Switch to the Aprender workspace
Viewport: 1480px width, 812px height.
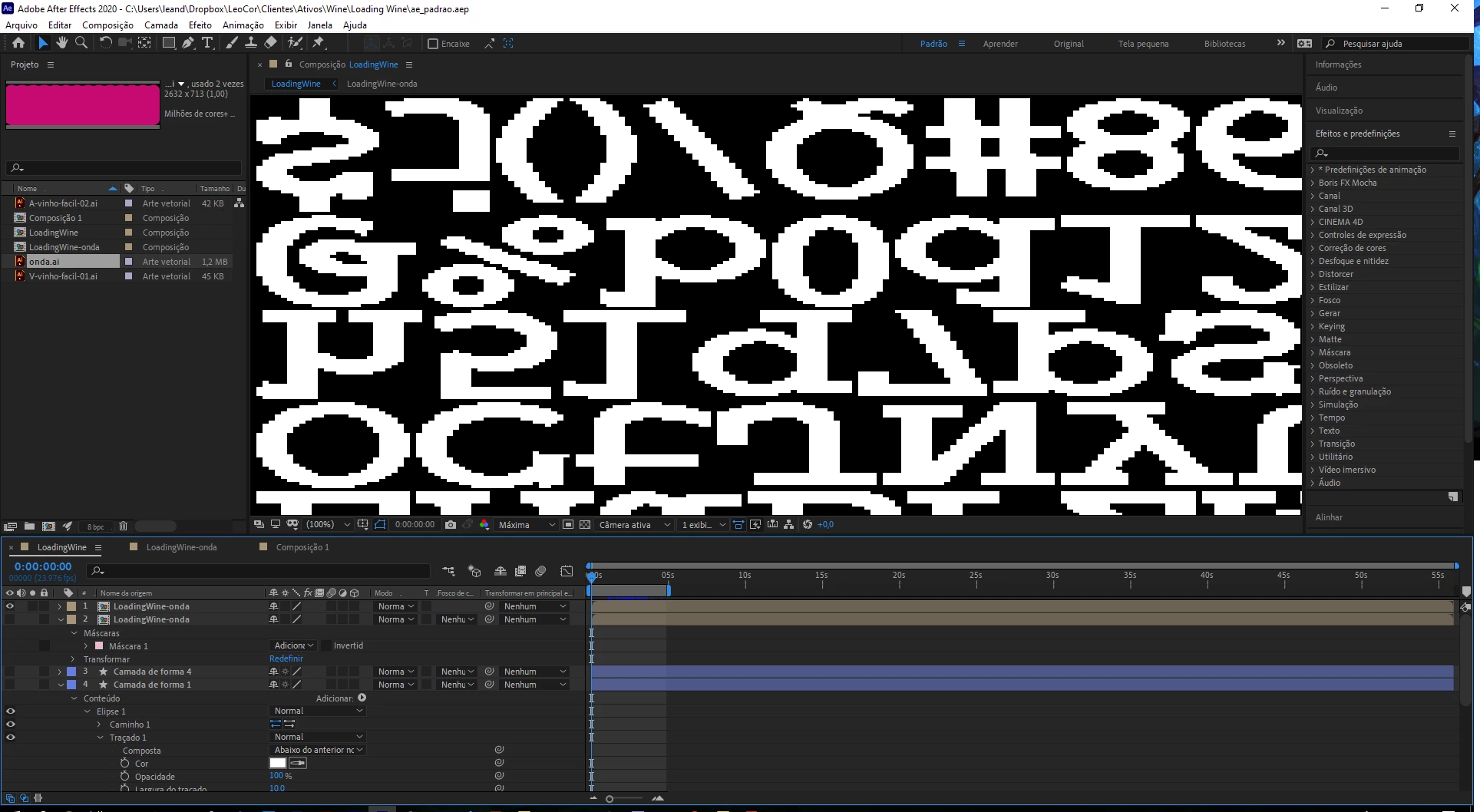tap(1000, 44)
